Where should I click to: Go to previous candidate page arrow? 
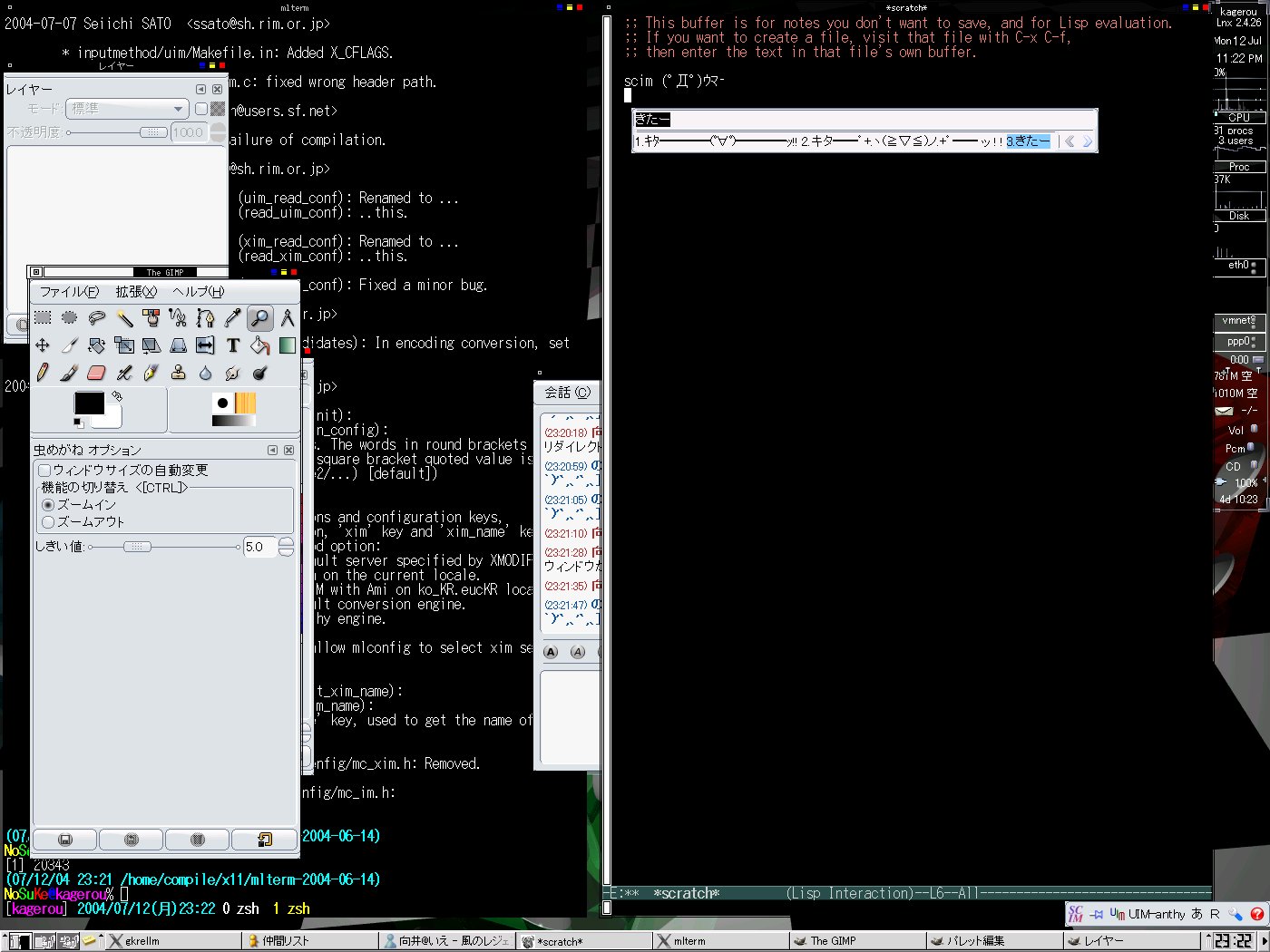1070,141
